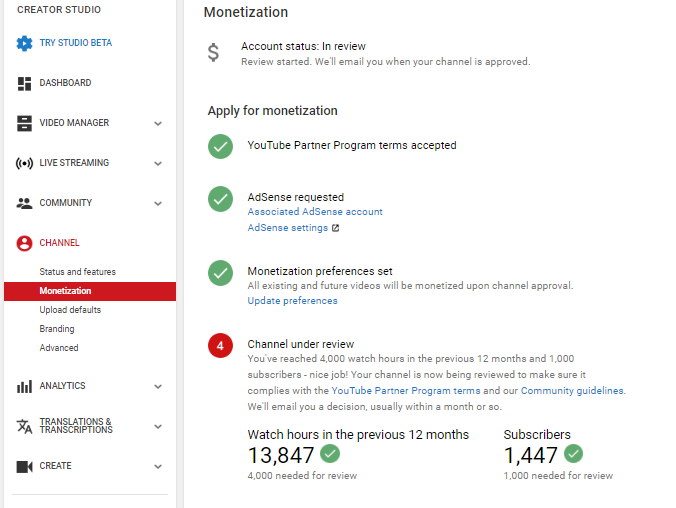The width and height of the screenshot is (676, 508).
Task: Open Upload defaults in Channel menu
Action: 70,310
